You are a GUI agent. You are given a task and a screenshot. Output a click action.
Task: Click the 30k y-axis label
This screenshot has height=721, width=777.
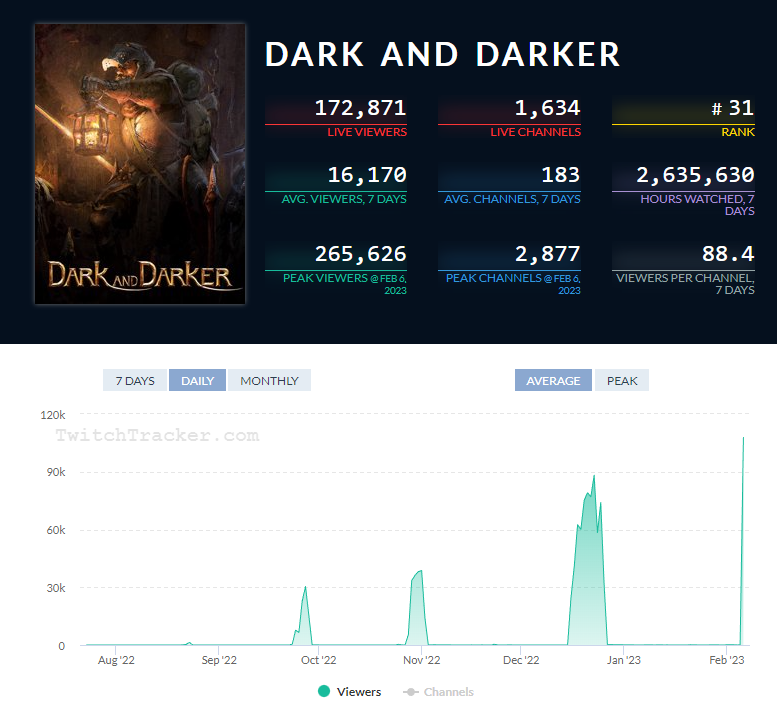click(x=56, y=588)
